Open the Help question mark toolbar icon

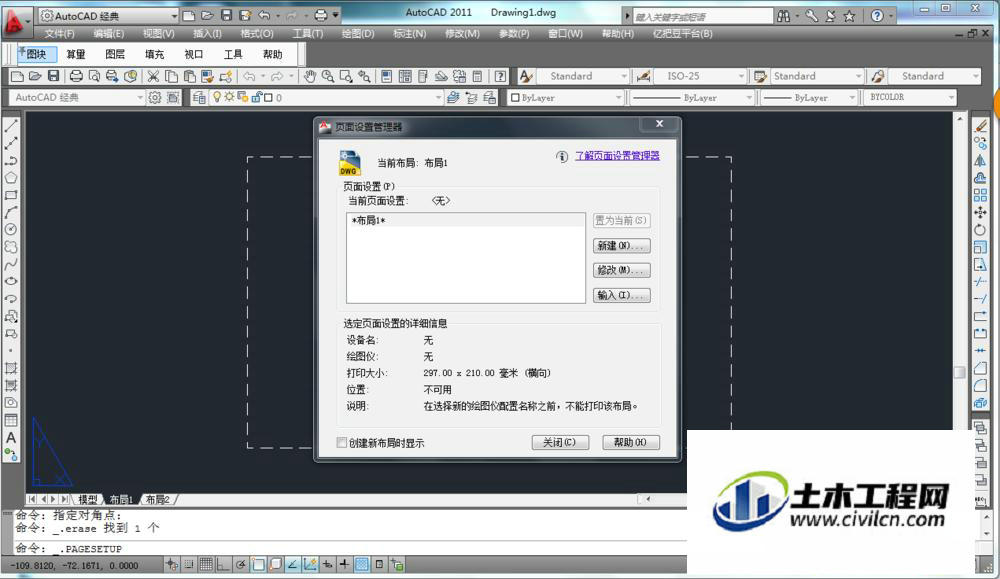501,77
